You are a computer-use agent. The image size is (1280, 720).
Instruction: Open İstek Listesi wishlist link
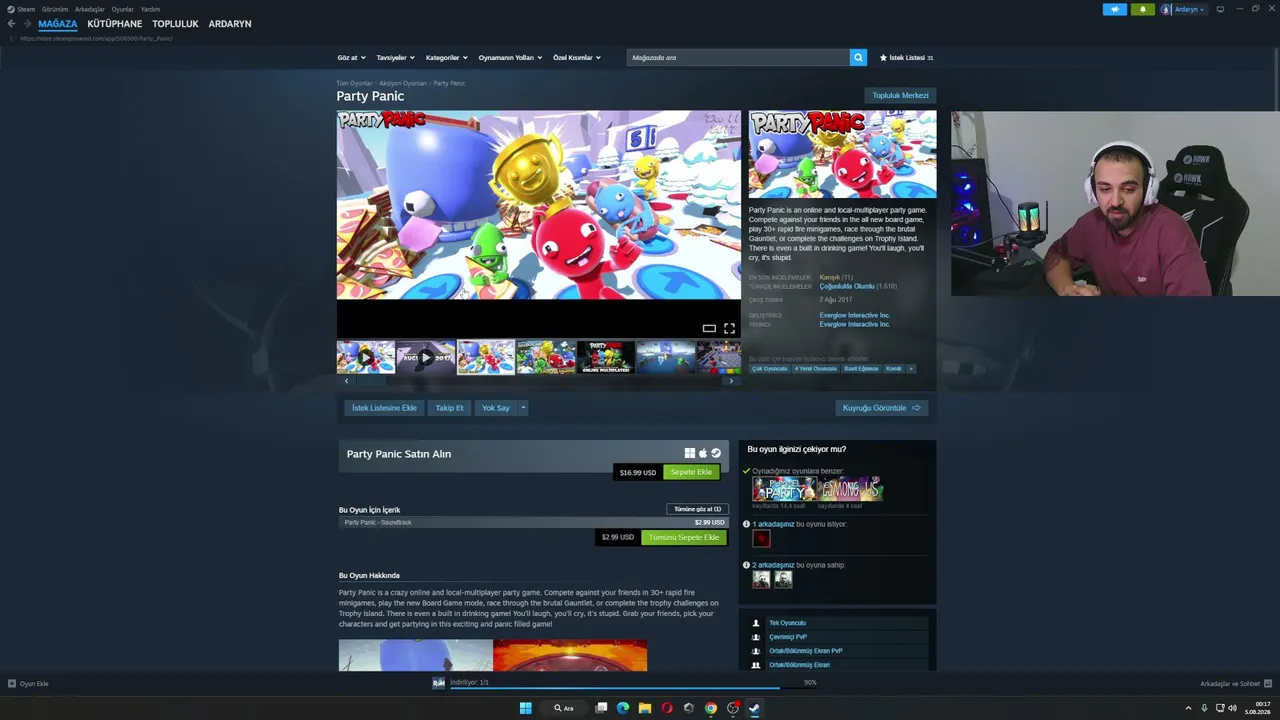906,58
